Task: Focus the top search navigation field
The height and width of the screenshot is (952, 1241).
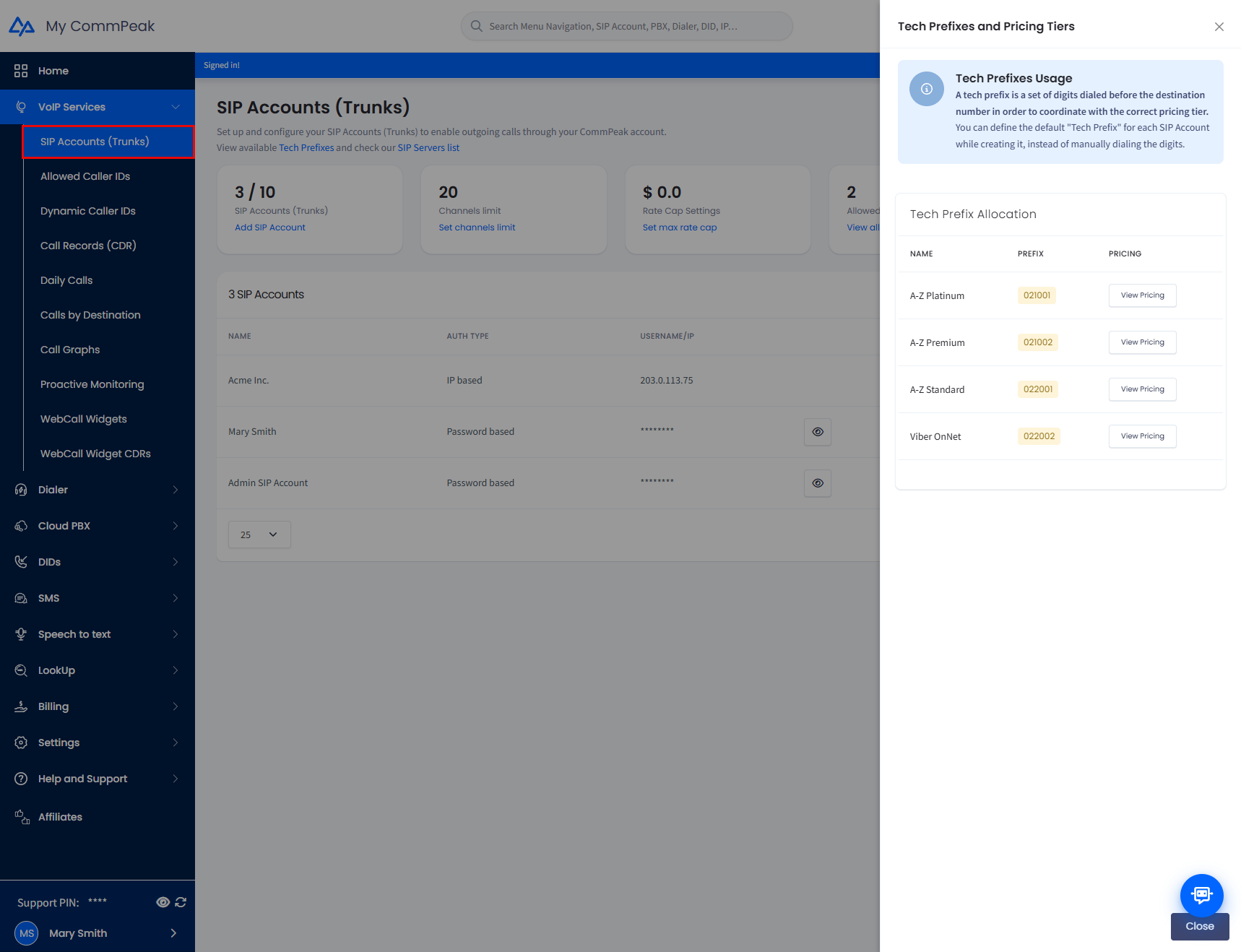Action: coord(627,26)
